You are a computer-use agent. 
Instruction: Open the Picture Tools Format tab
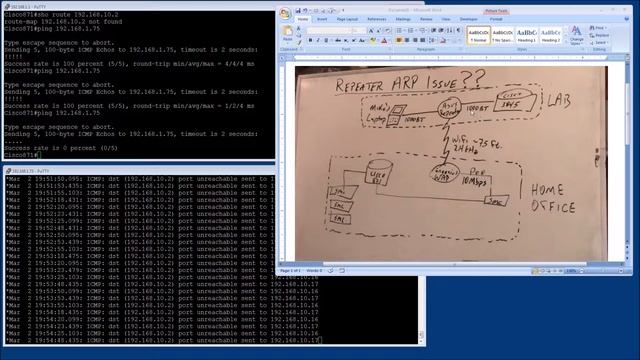[496, 19]
